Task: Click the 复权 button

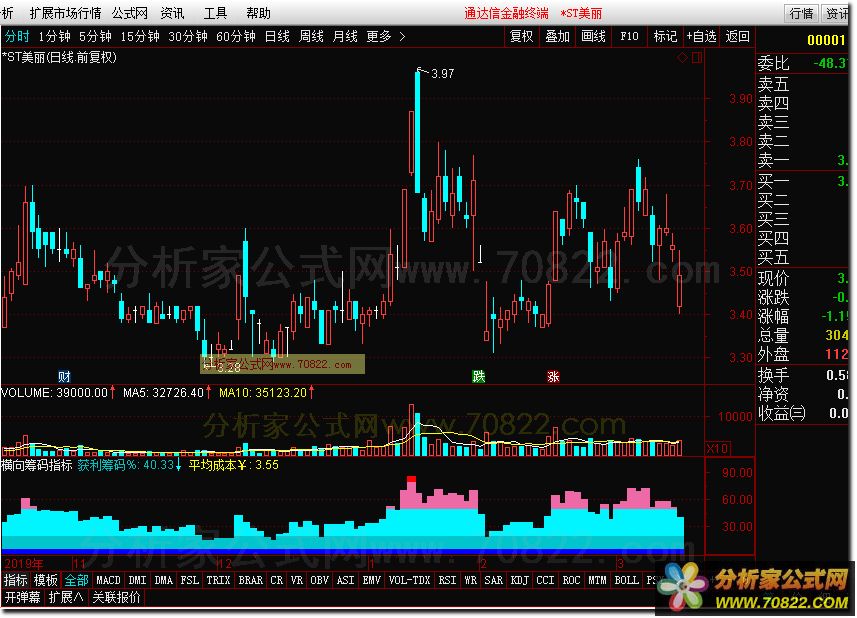Action: 521,37
